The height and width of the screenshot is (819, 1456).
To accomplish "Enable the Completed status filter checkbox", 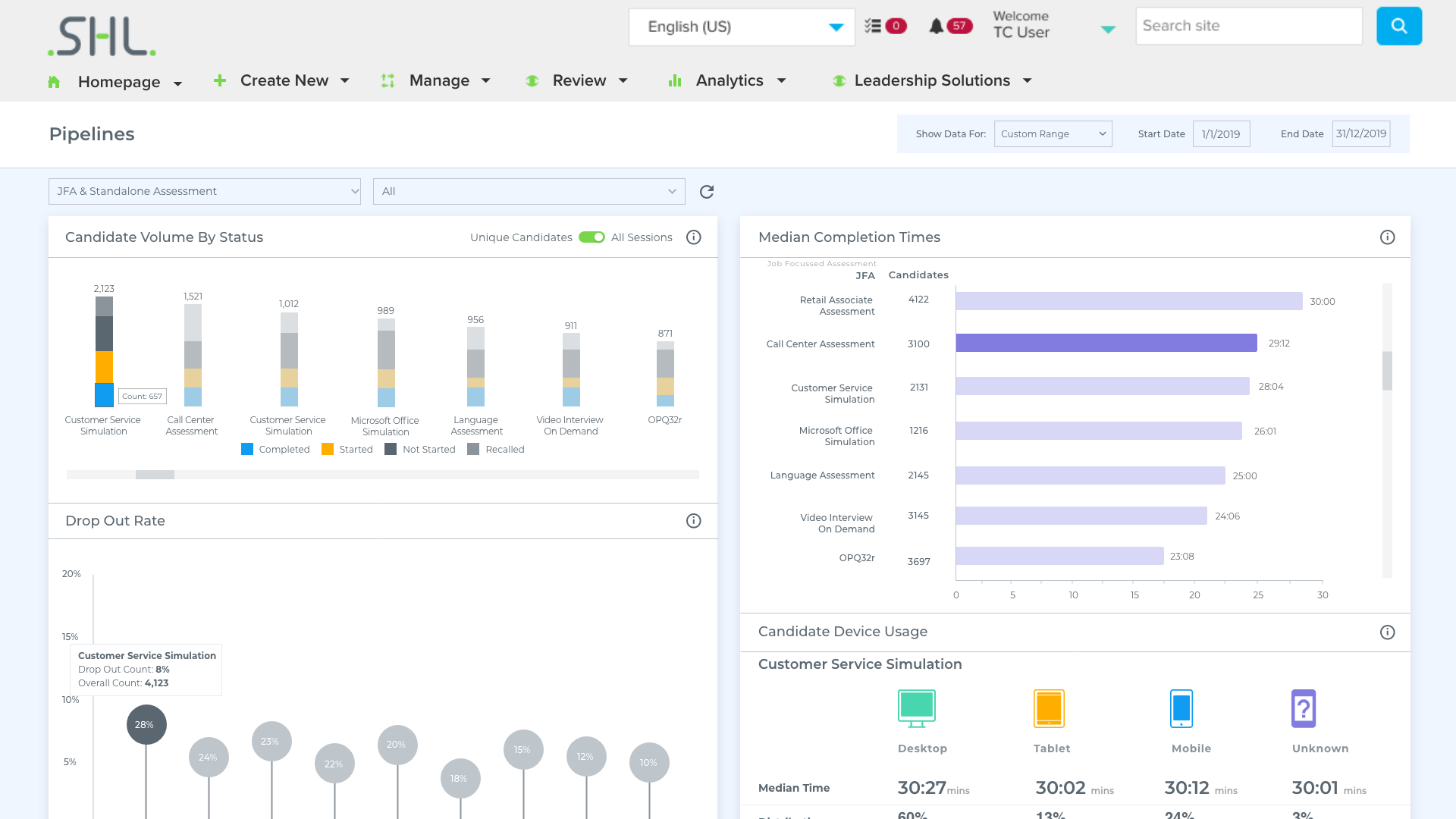I will [x=247, y=449].
